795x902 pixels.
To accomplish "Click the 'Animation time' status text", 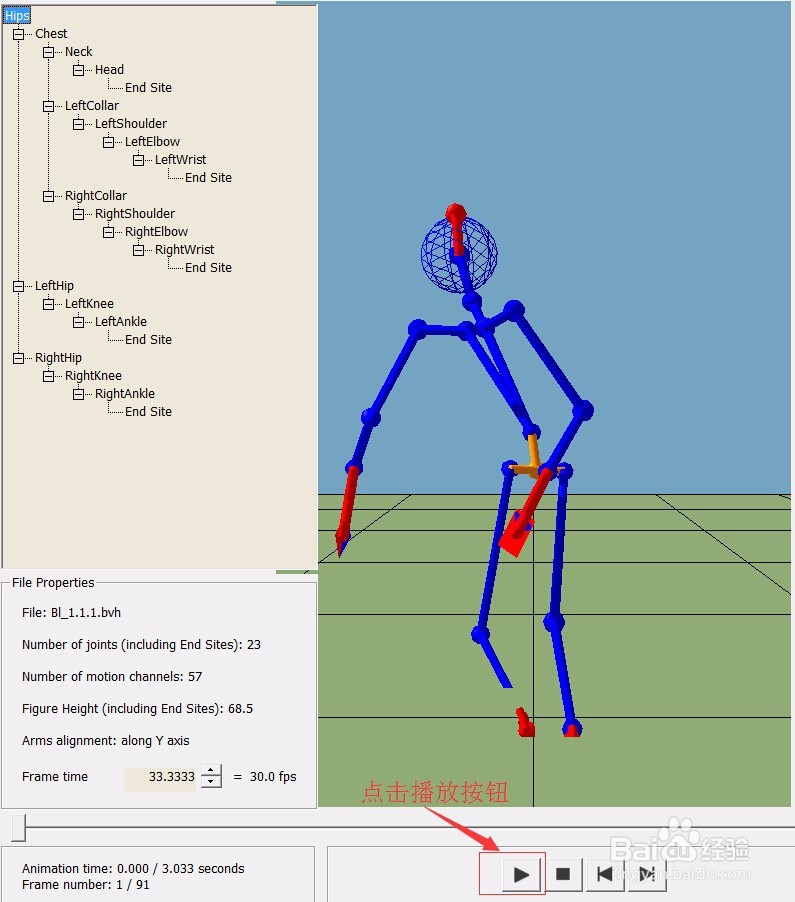I will click(133, 869).
